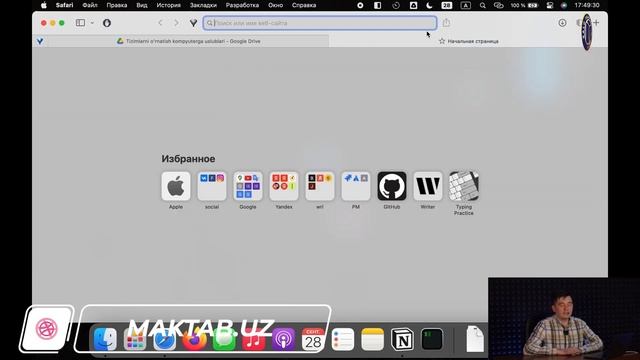The image size is (640, 360).
Task: Open the clock showing 17:49:30
Action: (x=587, y=5)
